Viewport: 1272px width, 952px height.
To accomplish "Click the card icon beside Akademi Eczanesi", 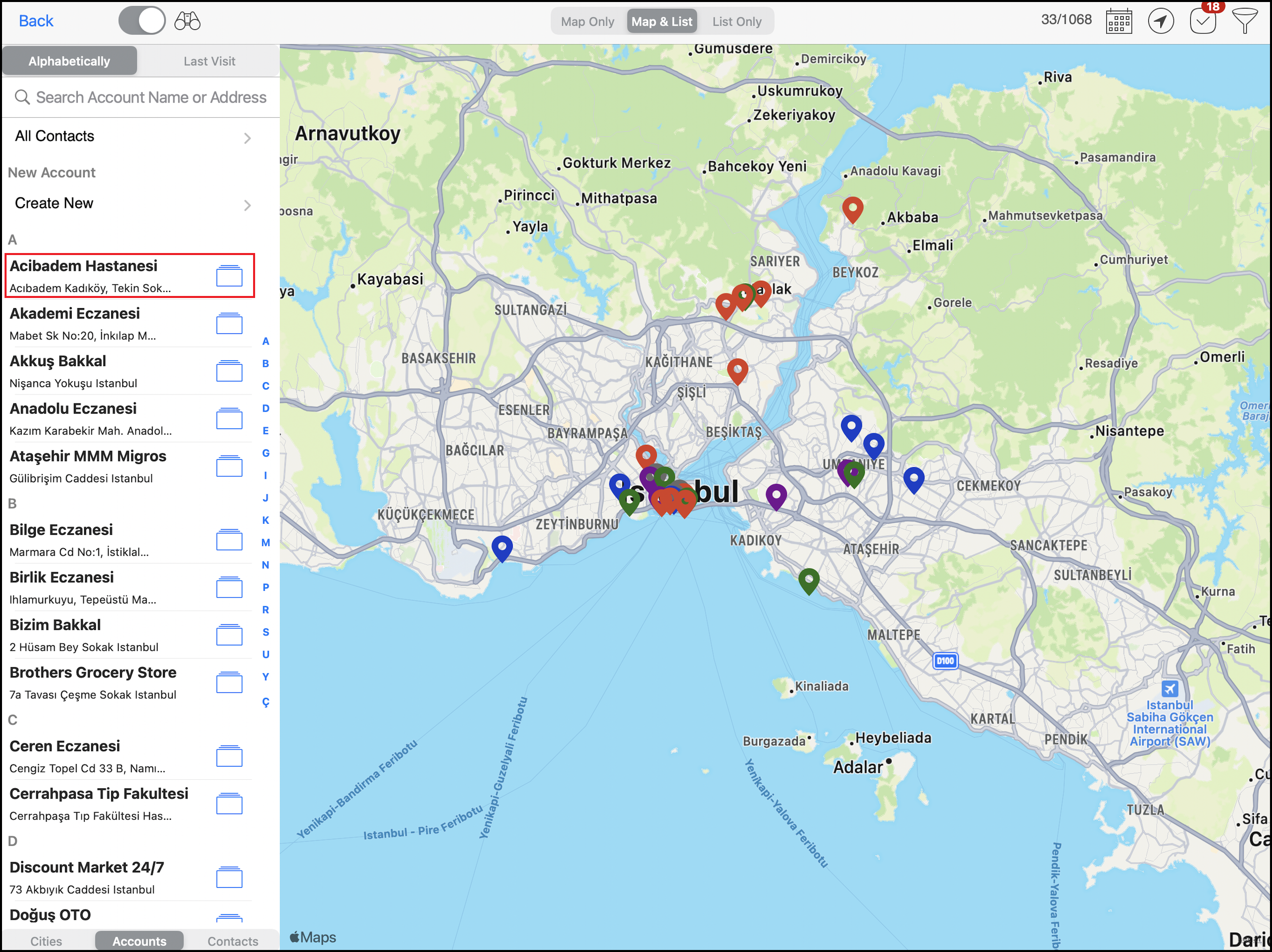I will (x=229, y=324).
